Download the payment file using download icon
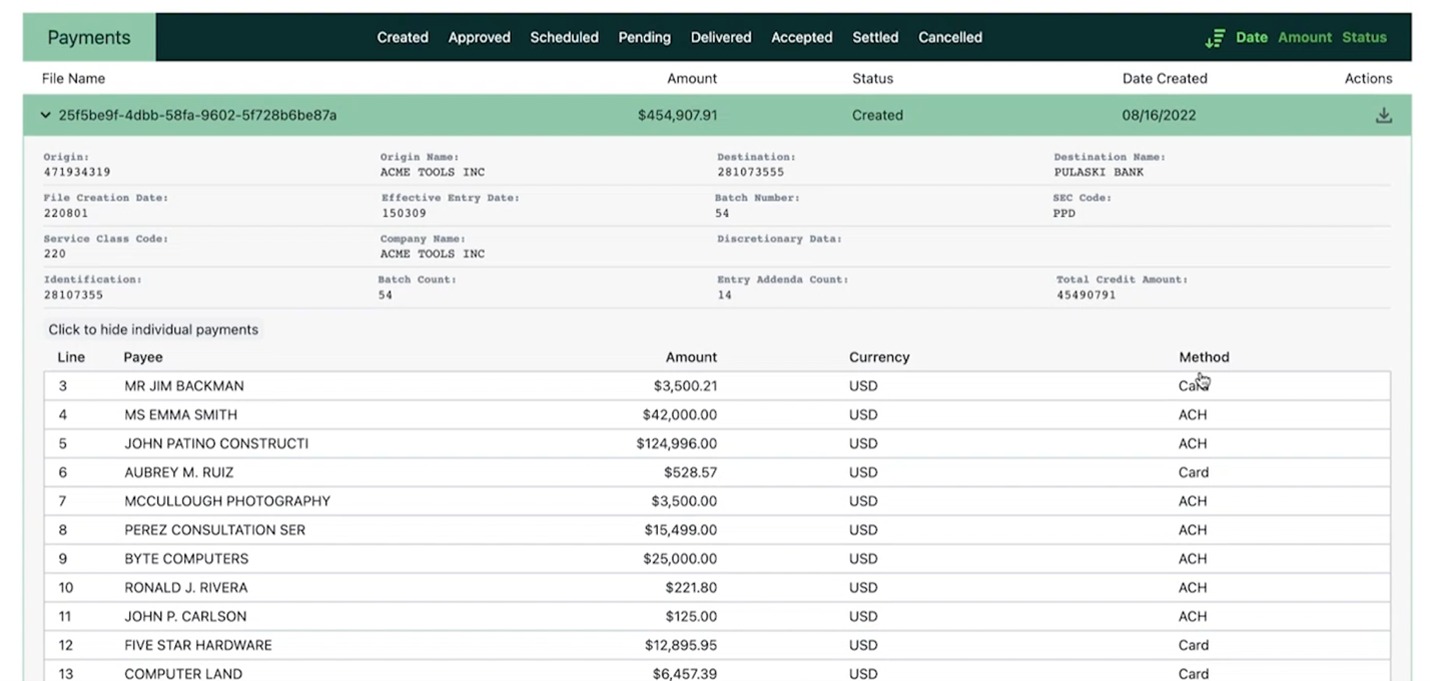The height and width of the screenshot is (681, 1430). pos(1383,115)
